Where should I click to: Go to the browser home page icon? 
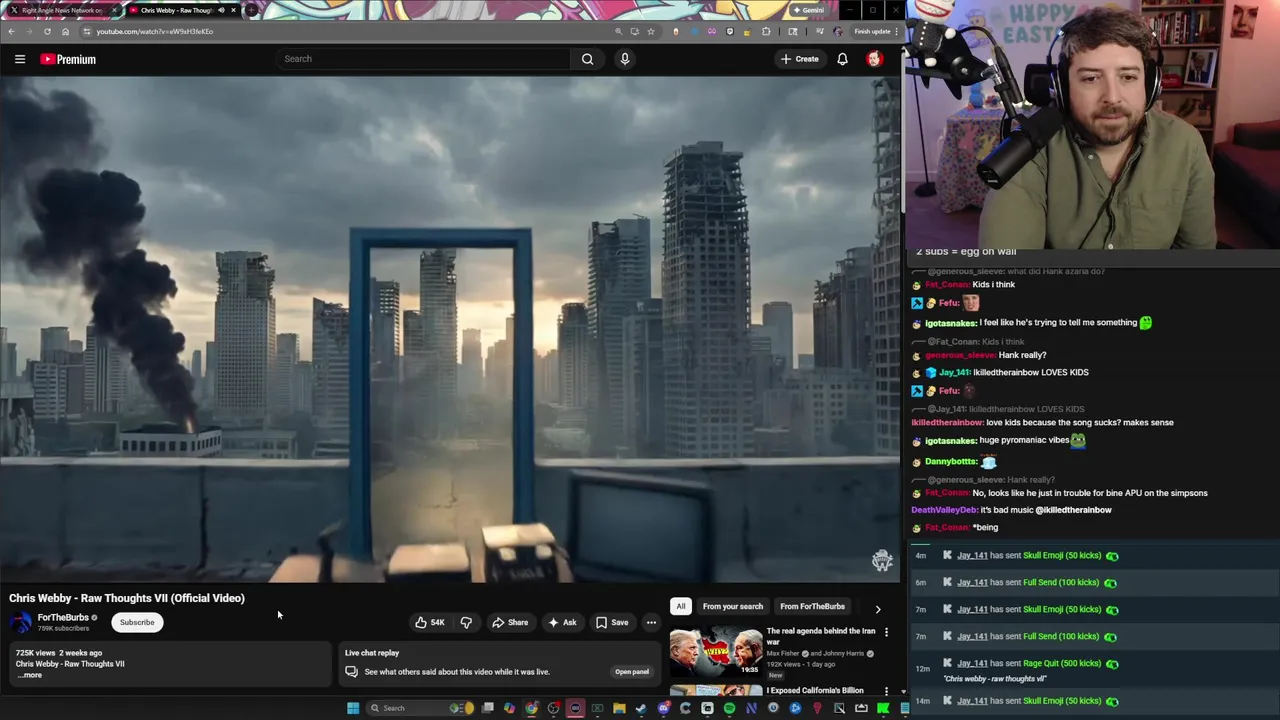(x=65, y=31)
